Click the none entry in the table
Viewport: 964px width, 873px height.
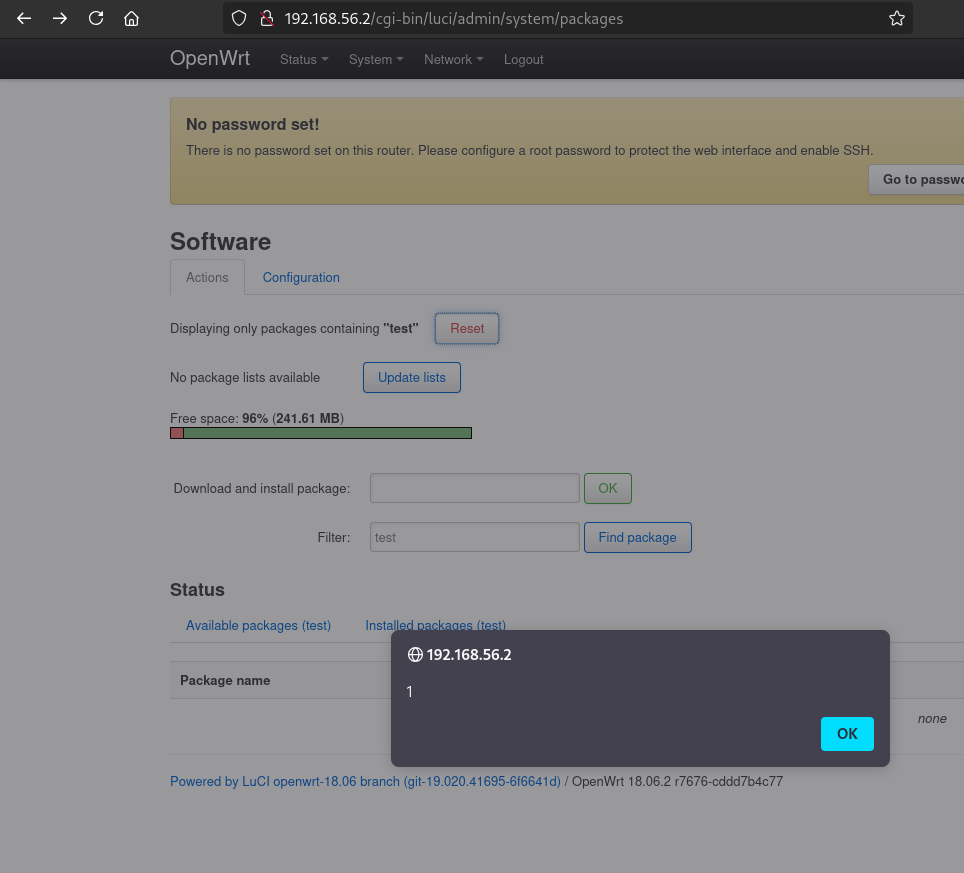tap(931, 719)
